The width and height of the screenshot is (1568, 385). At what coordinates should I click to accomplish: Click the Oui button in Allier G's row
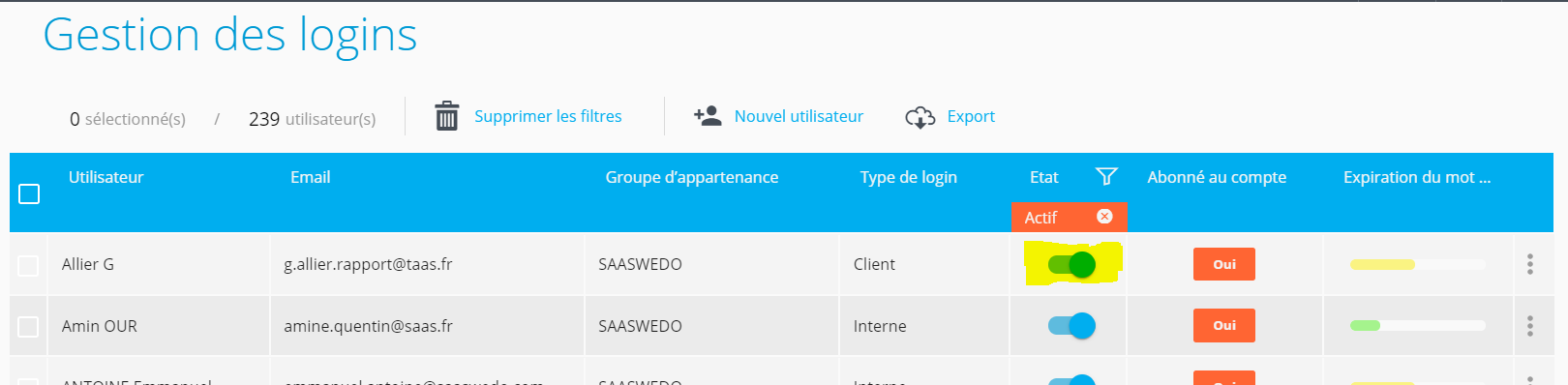click(1224, 264)
